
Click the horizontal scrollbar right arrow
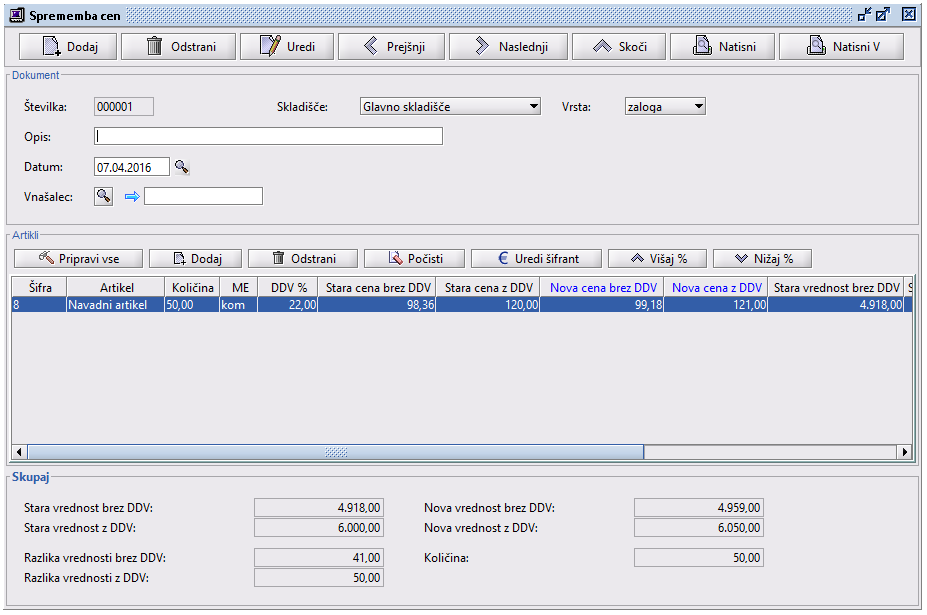click(x=905, y=452)
